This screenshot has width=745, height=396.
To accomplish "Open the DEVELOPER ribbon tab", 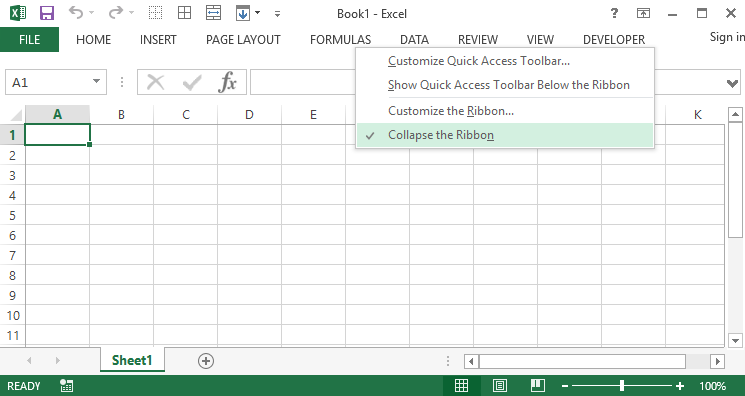I will [614, 39].
